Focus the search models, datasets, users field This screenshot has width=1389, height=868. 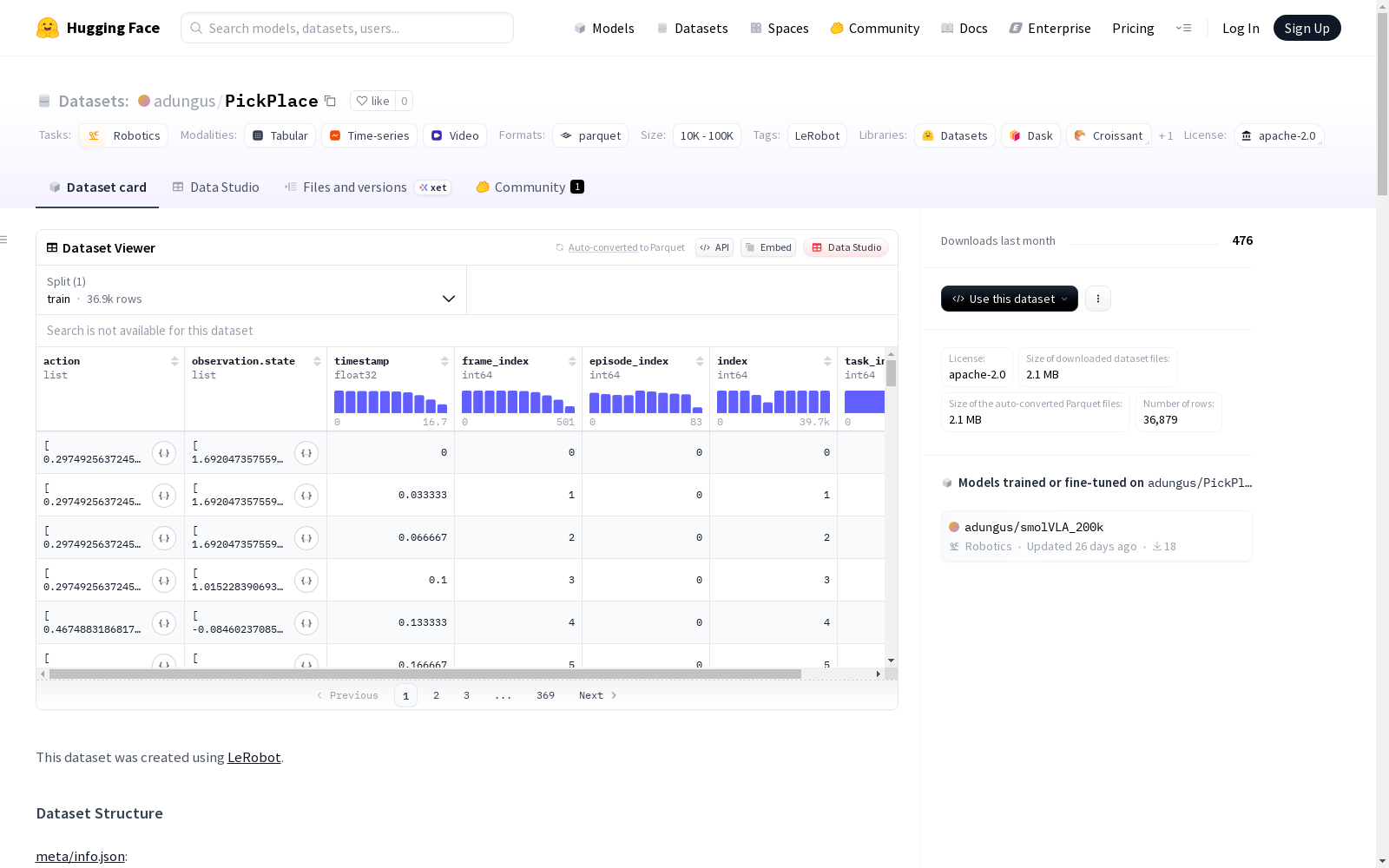pyautogui.click(x=347, y=28)
